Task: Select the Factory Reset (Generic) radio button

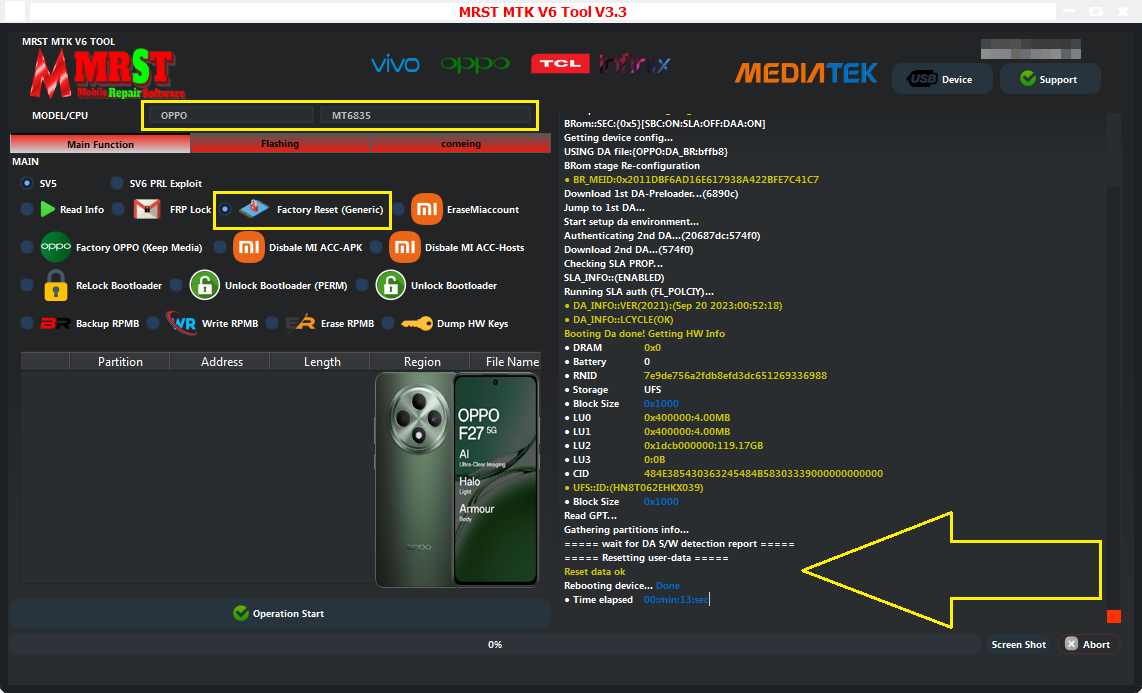Action: coord(225,210)
